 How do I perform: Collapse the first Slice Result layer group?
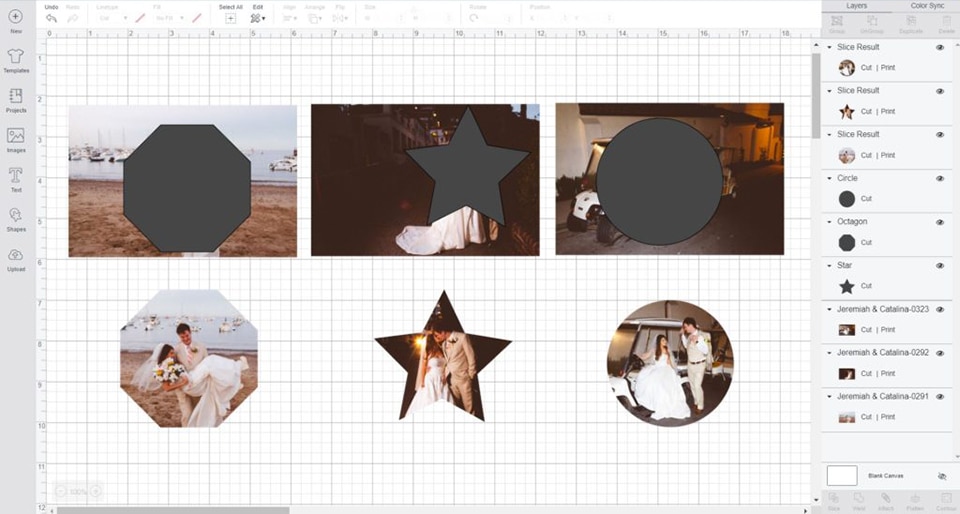[830, 47]
